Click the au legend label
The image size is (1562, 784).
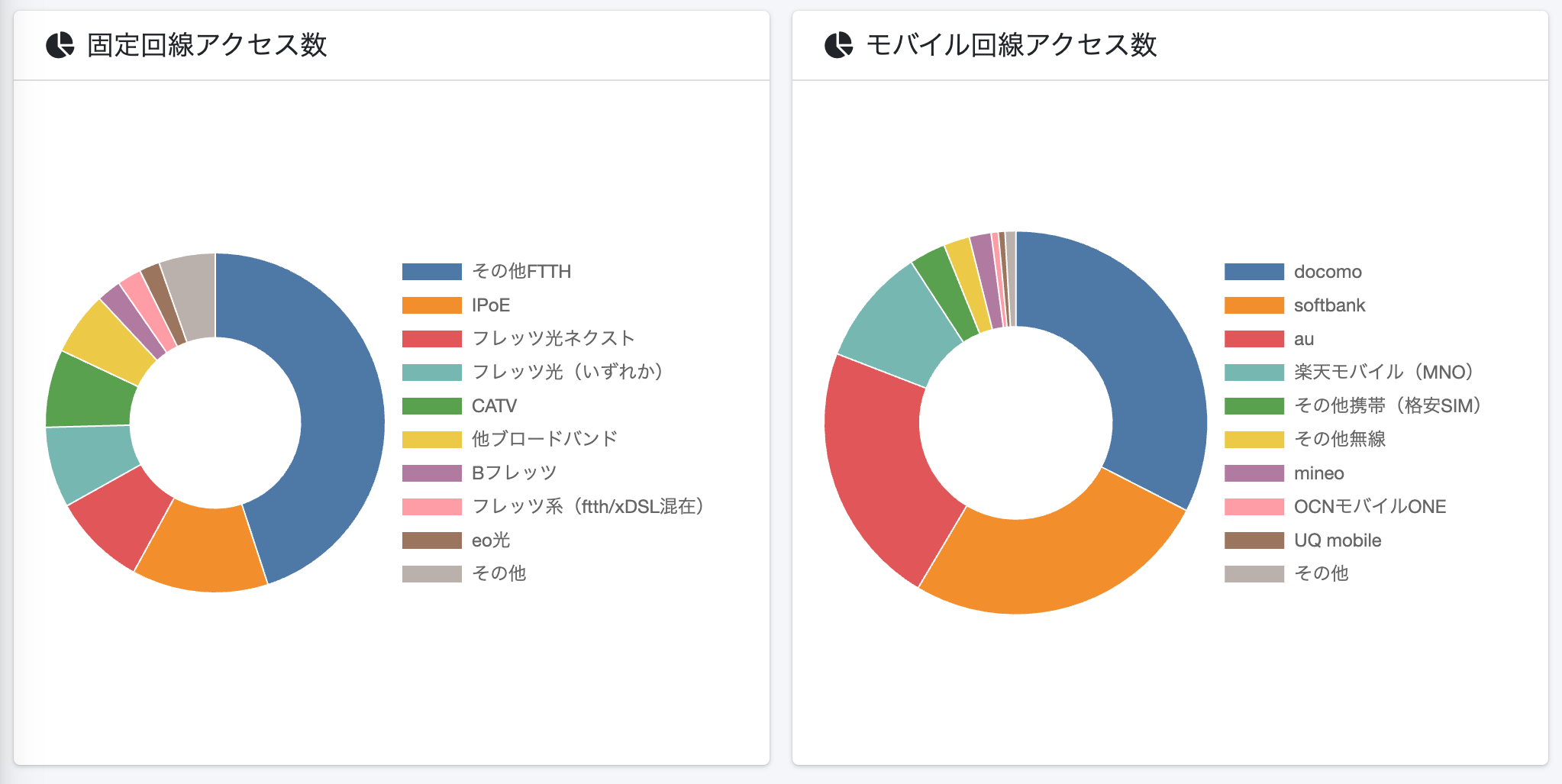[x=1303, y=339]
